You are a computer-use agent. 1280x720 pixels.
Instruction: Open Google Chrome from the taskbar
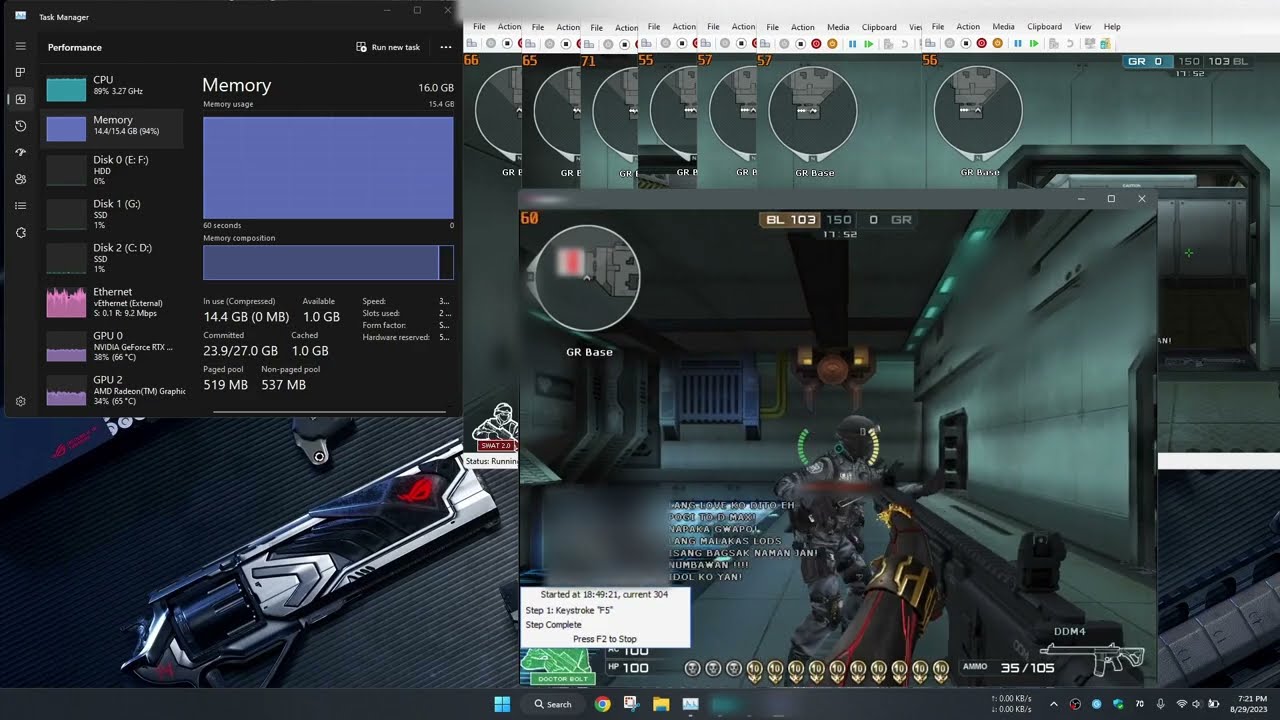pos(602,704)
